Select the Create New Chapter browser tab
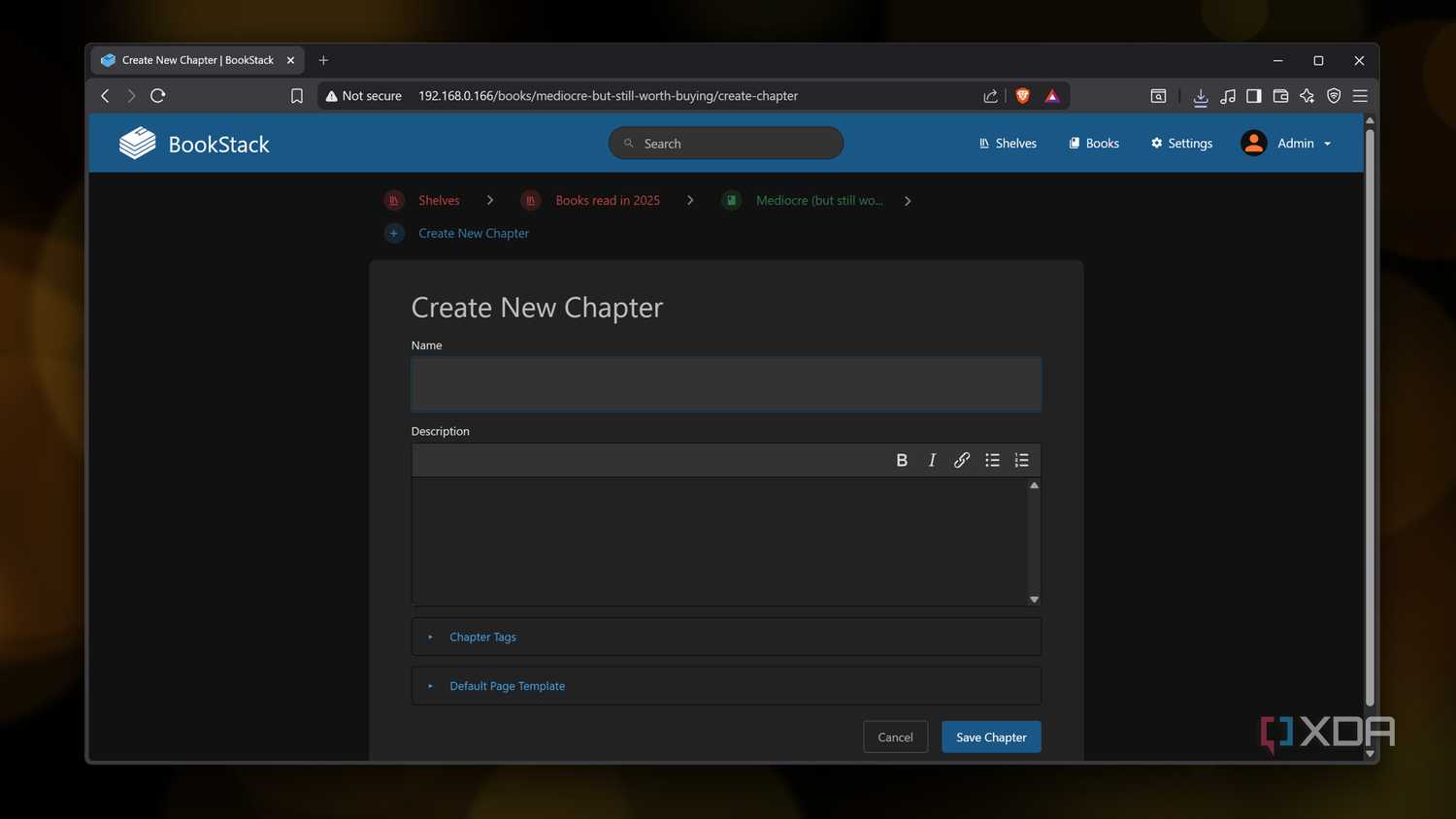1456x819 pixels. (x=198, y=60)
